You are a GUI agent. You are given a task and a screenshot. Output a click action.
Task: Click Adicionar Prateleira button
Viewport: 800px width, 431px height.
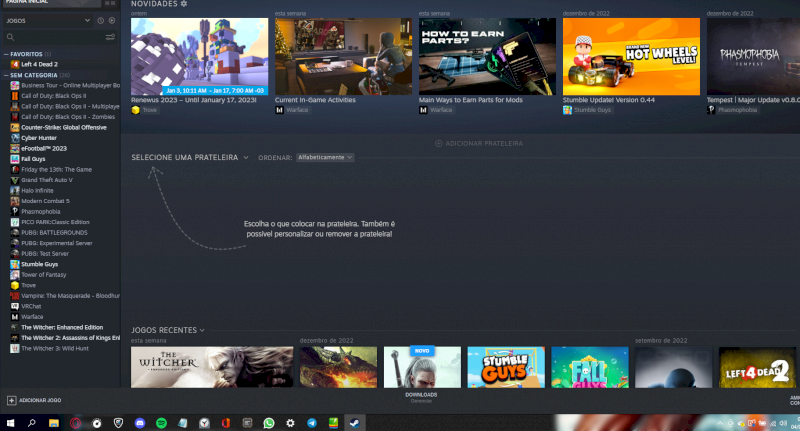point(479,144)
